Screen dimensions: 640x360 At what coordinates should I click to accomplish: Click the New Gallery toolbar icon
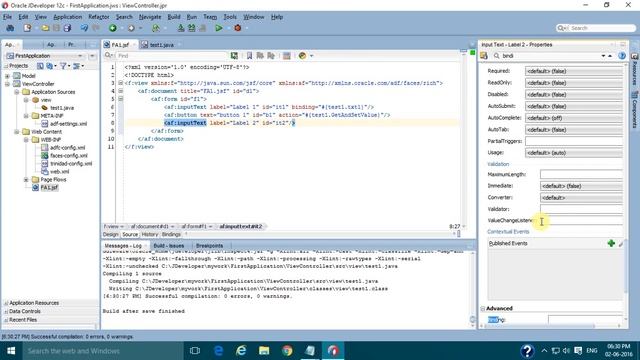click(27, 28)
